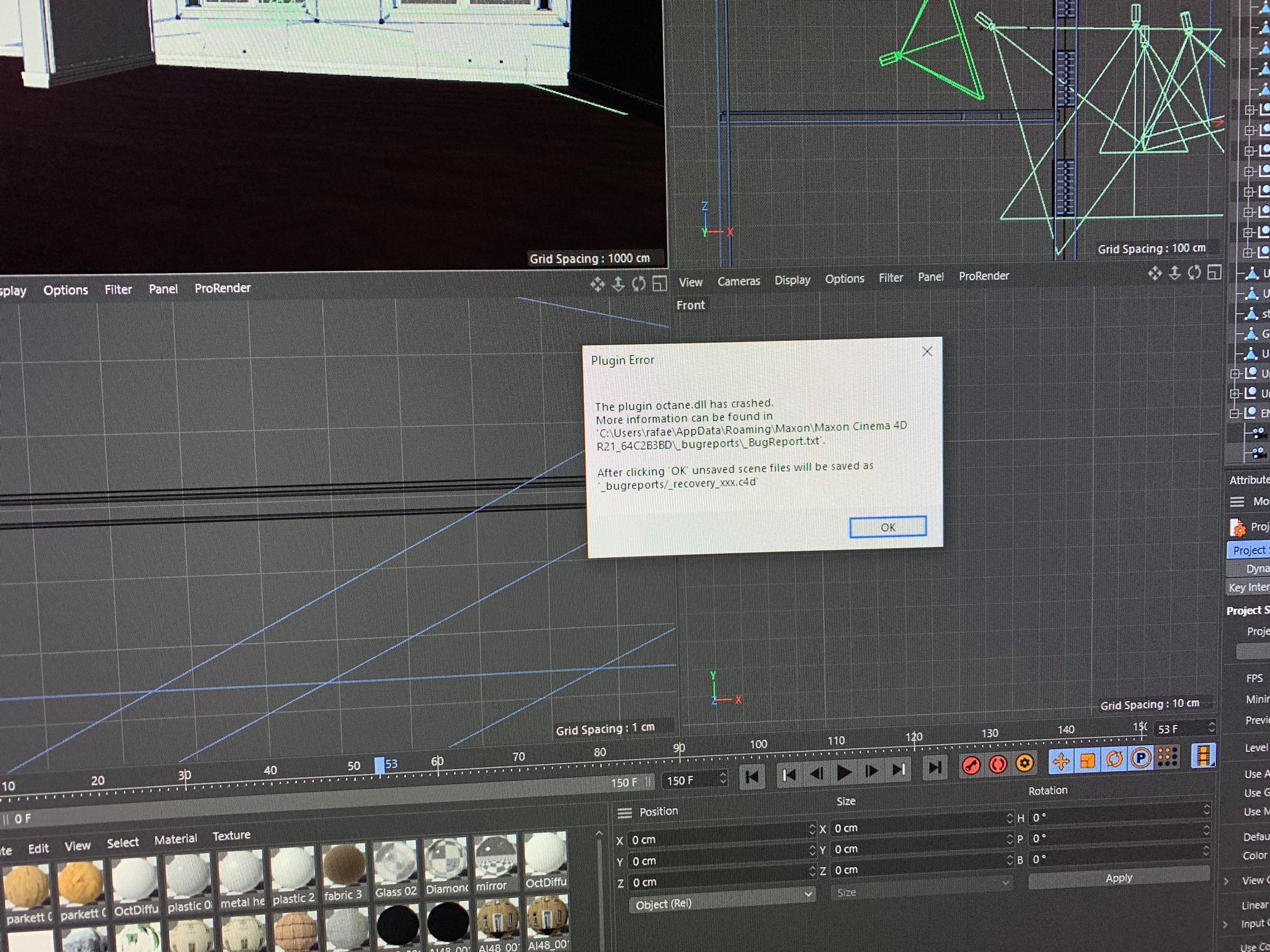Toggle Rotation keyframe recording icon
The height and width of the screenshot is (952, 1270).
pyautogui.click(x=1114, y=759)
